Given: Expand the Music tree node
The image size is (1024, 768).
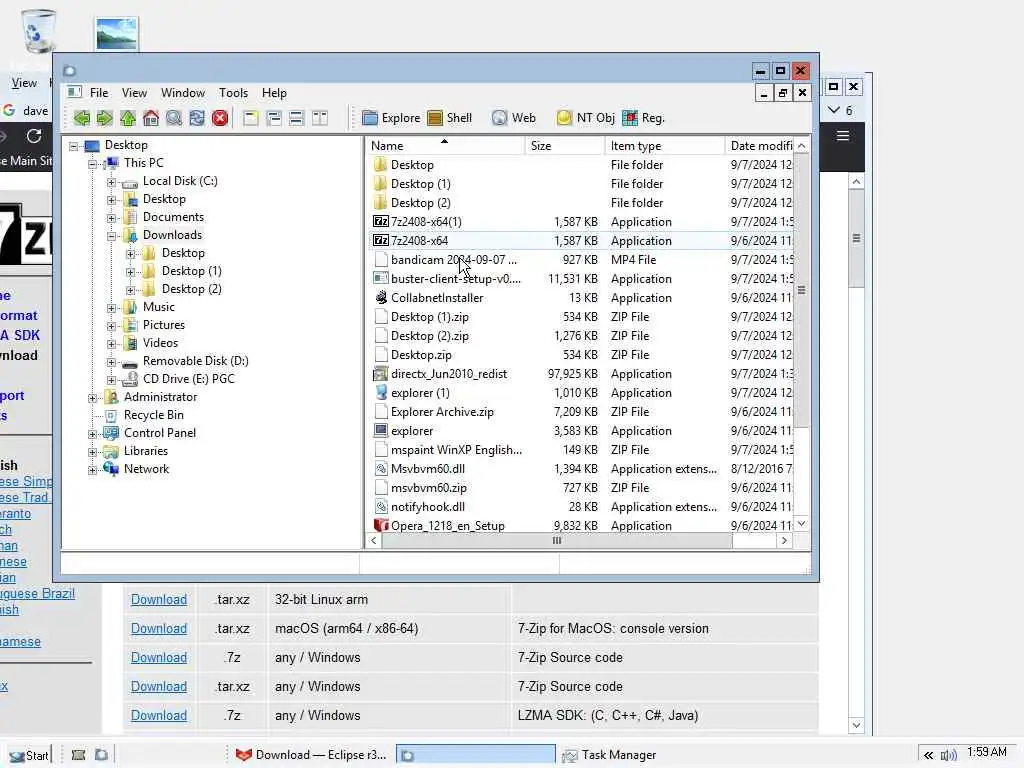Looking at the screenshot, I should pos(112,308).
